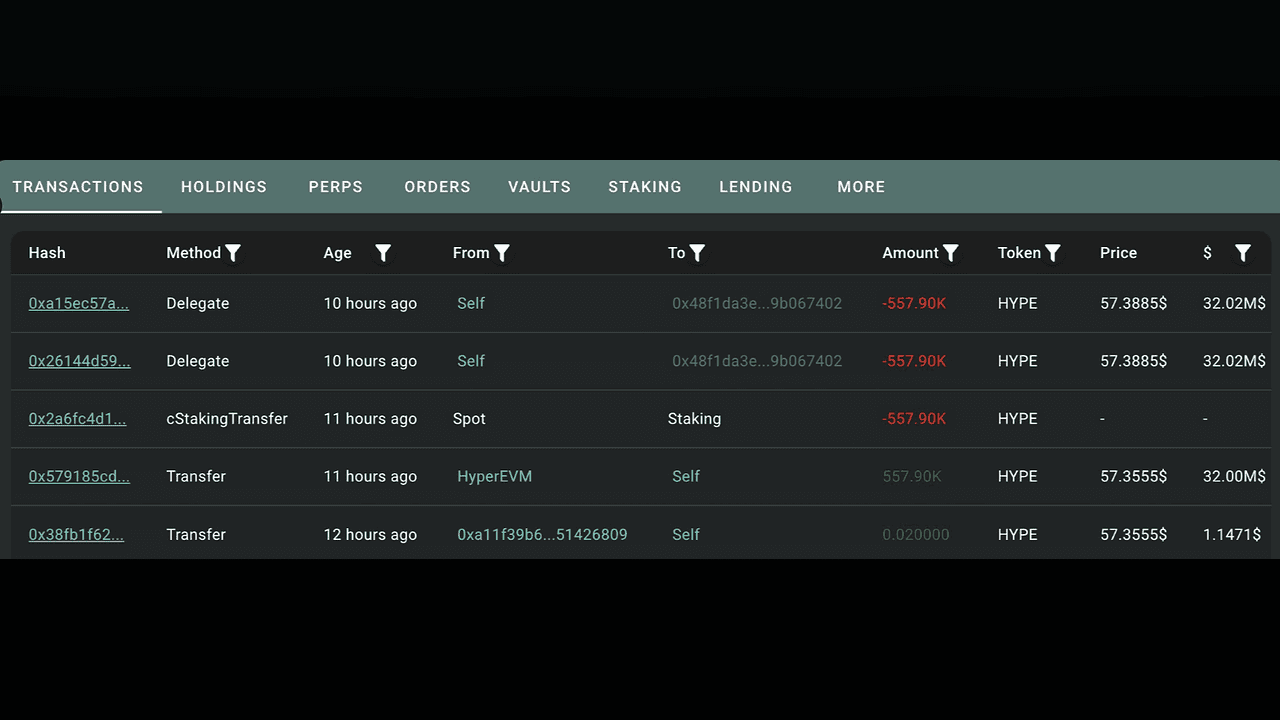
Task: Click the Age column header label
Action: 337,253
